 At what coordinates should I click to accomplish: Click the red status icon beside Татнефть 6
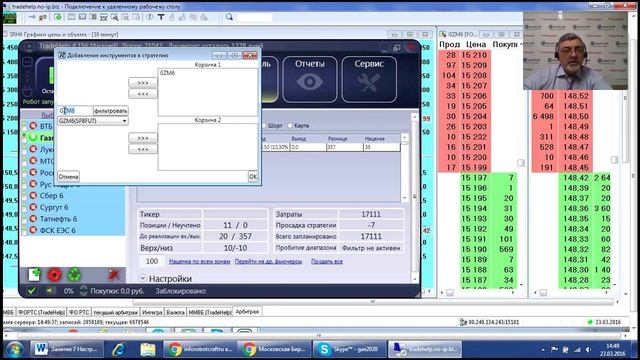tap(33, 218)
